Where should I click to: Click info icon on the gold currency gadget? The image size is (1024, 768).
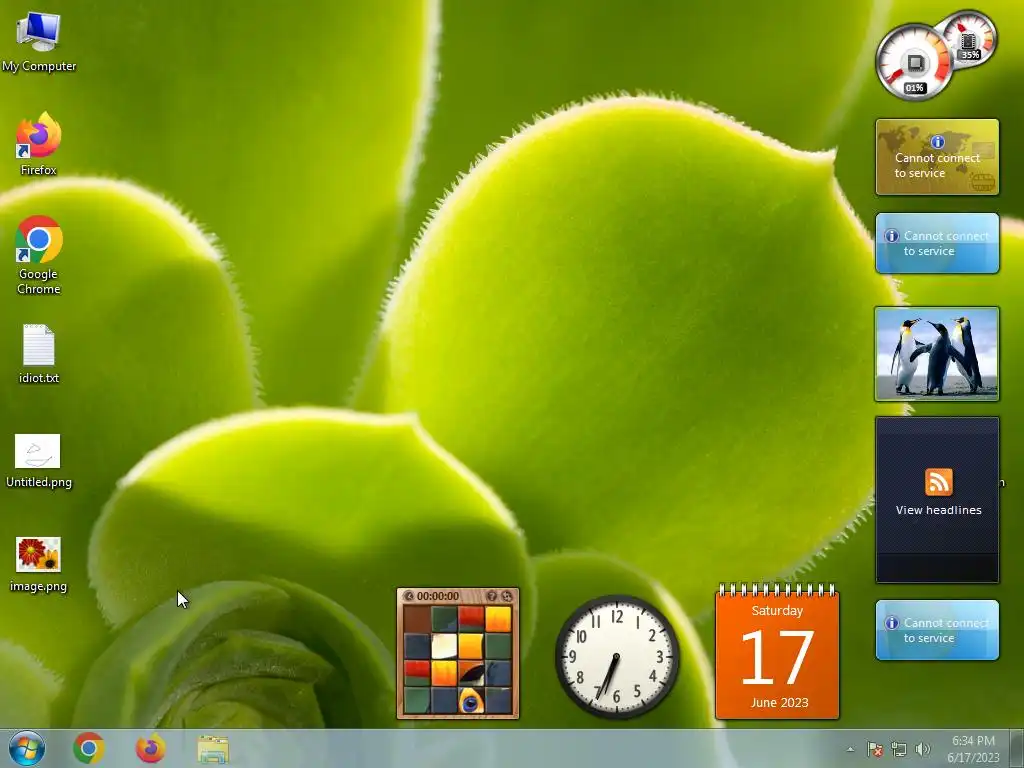coord(938,142)
